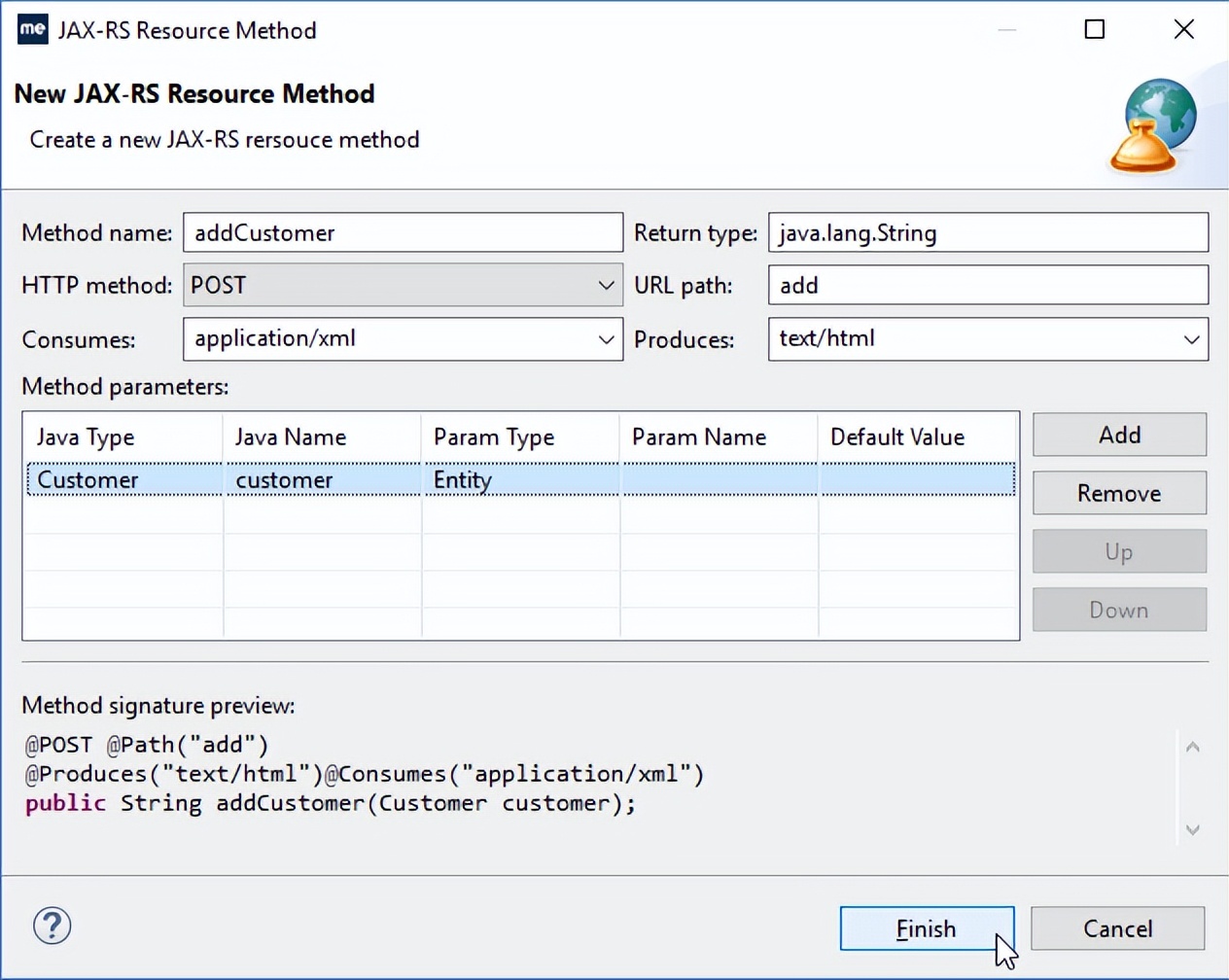Open the Produces text/html dropdown

pos(1193,339)
